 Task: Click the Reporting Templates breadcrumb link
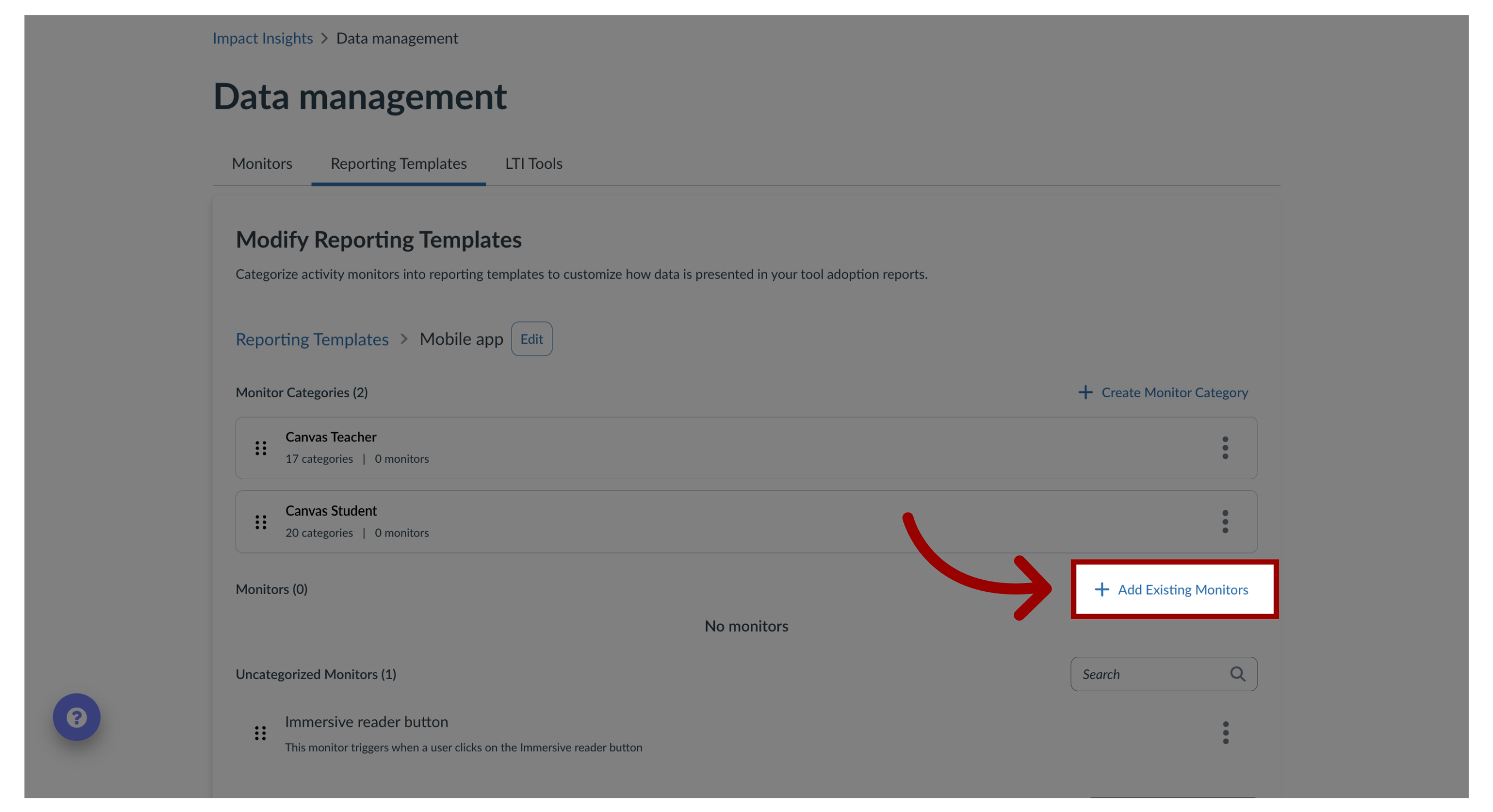[312, 339]
